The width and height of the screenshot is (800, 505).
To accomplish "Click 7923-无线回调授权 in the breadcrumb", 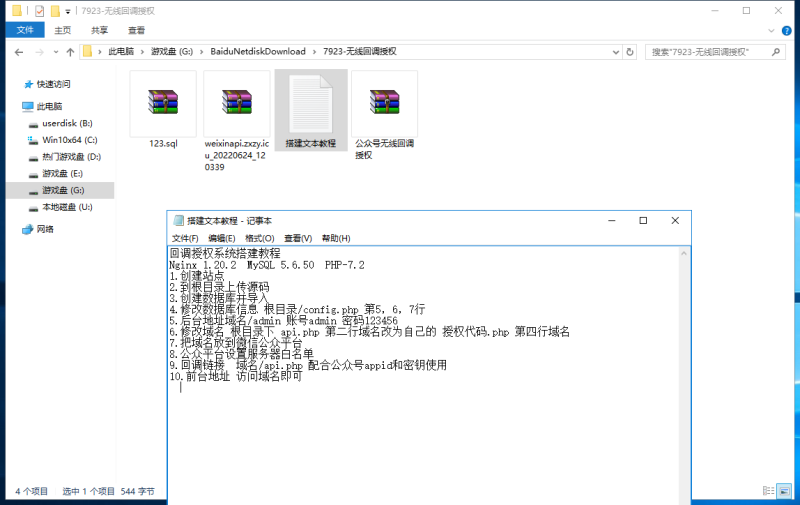I will tap(360, 52).
